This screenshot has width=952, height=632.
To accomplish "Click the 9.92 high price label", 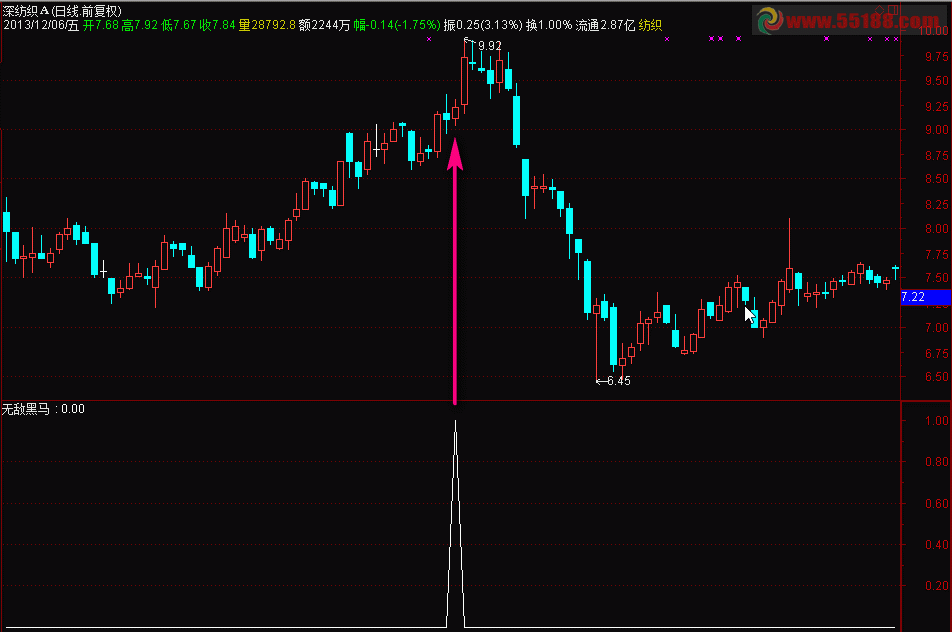I will point(490,46).
